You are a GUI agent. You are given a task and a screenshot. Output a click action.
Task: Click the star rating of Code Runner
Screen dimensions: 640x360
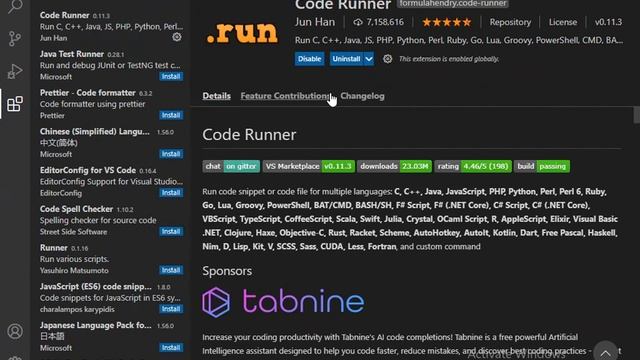[x=447, y=22]
